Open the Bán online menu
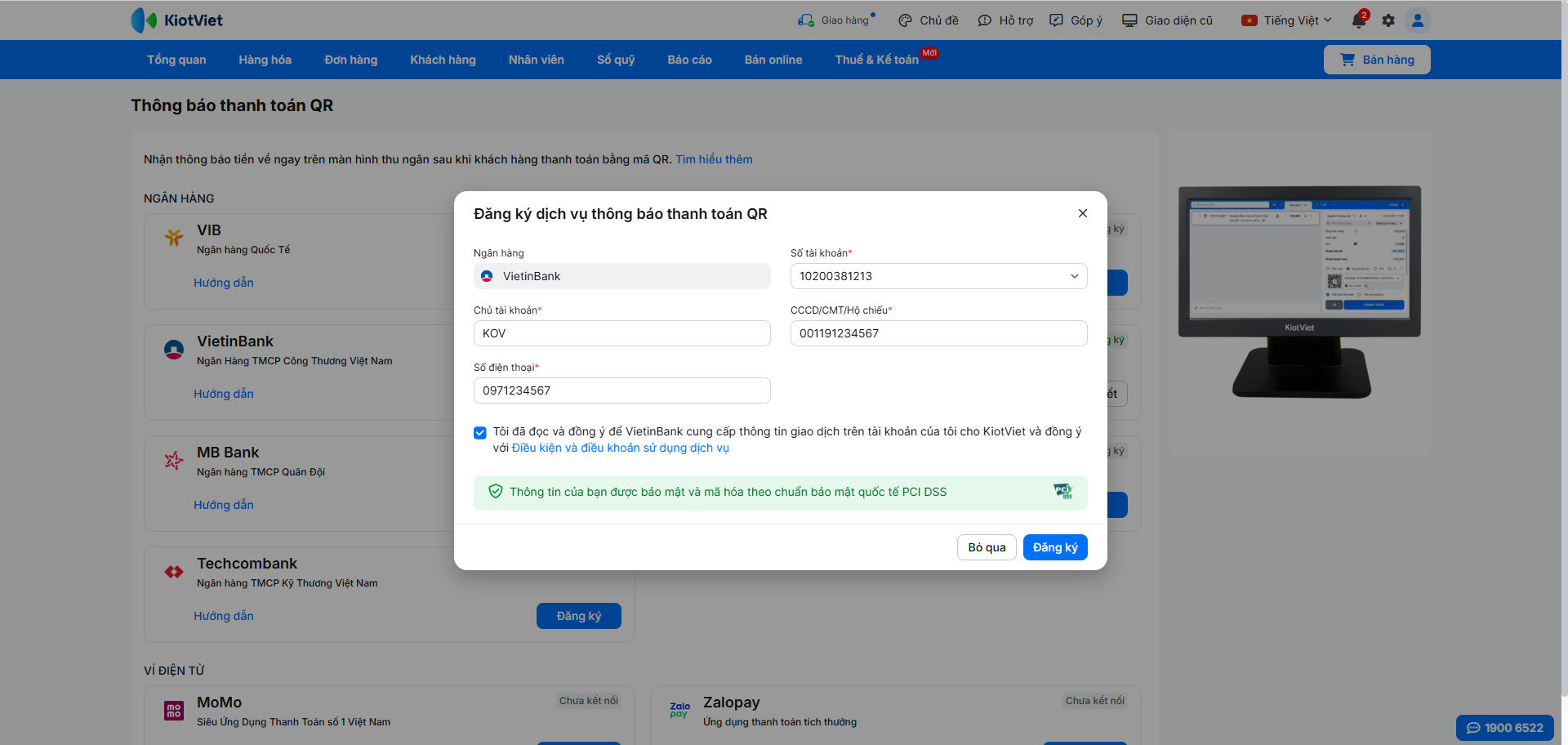This screenshot has height=745, width=1568. [773, 60]
